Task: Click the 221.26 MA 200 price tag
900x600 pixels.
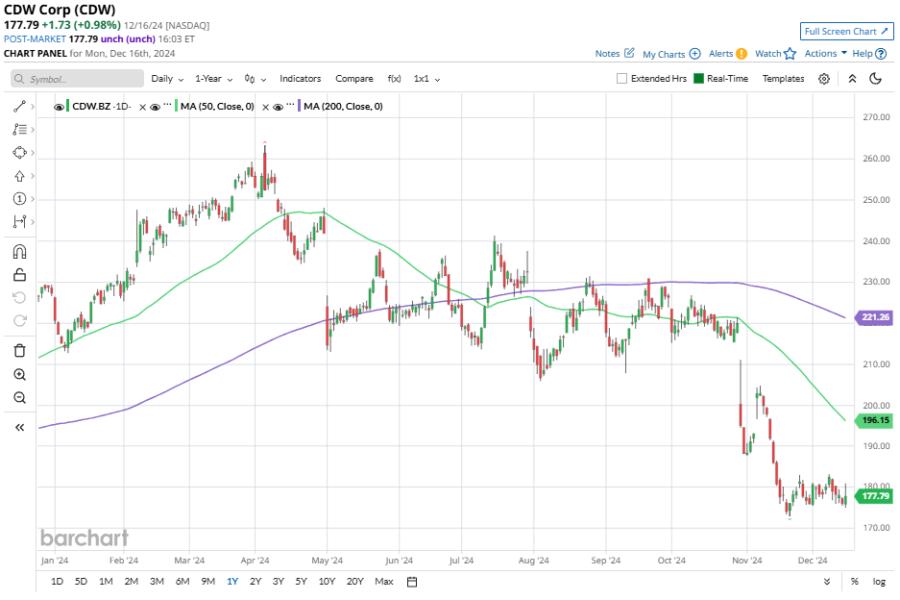Action: 874,317
